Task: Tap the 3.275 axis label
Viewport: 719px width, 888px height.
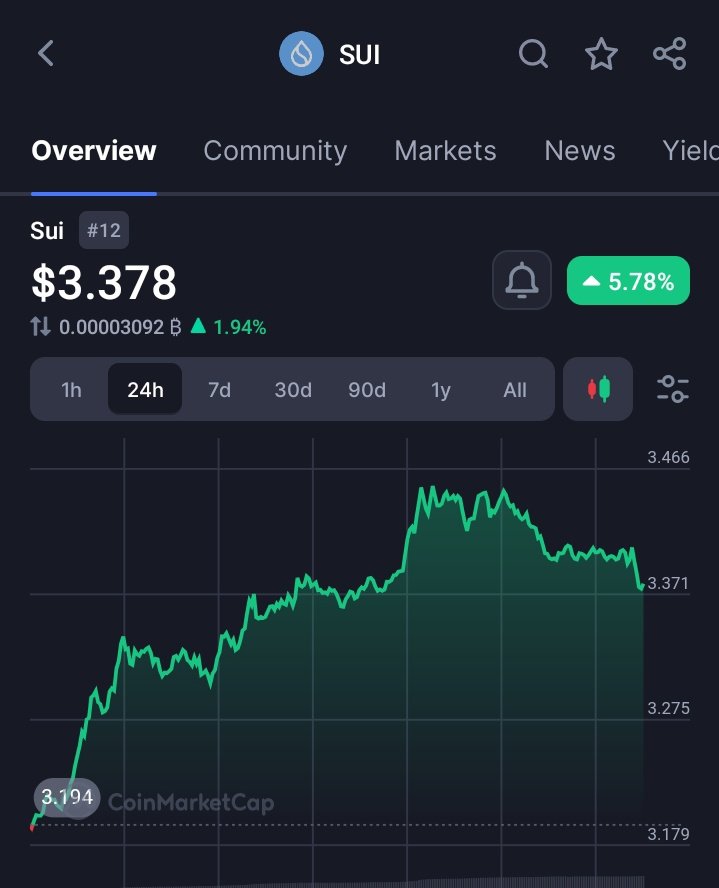Action: tap(668, 708)
